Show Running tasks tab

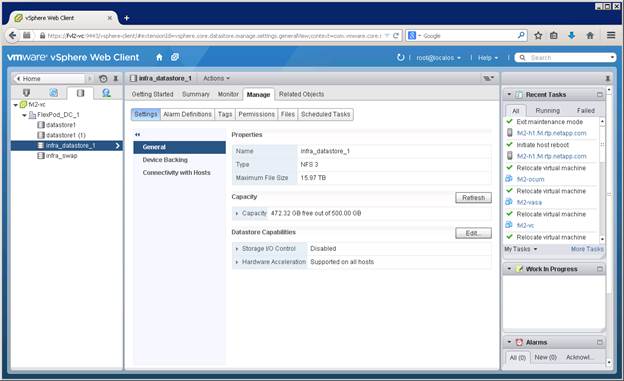pyautogui.click(x=548, y=111)
